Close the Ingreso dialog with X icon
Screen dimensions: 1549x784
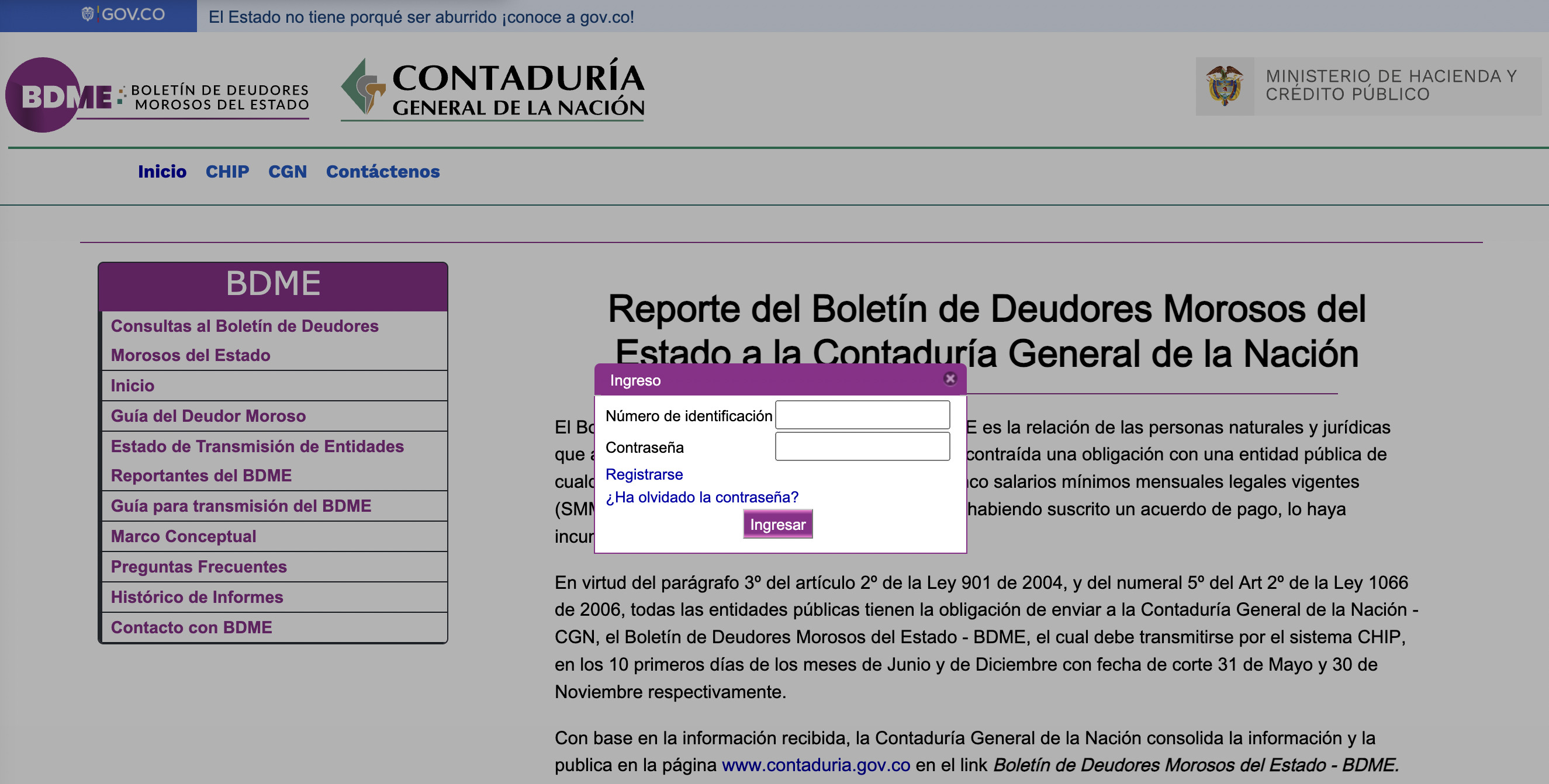point(949,379)
